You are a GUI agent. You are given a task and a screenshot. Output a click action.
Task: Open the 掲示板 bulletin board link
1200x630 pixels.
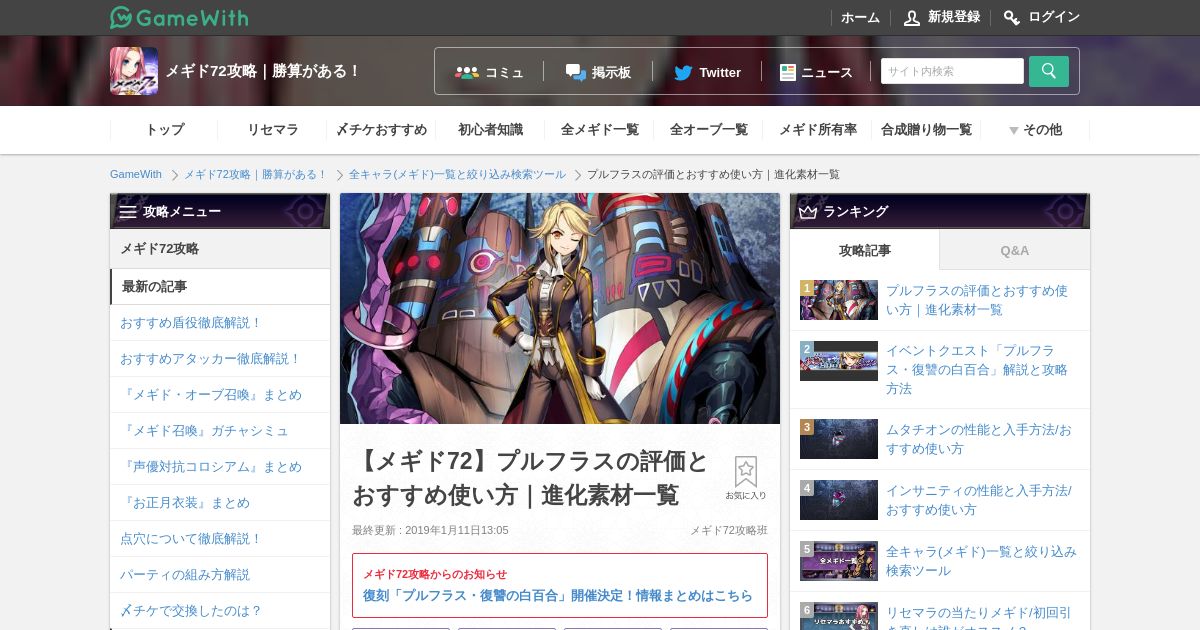(598, 72)
